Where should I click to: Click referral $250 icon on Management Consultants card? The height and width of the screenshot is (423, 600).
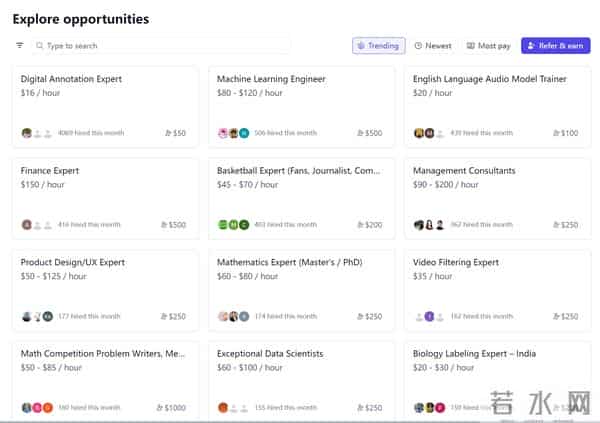click(x=557, y=225)
